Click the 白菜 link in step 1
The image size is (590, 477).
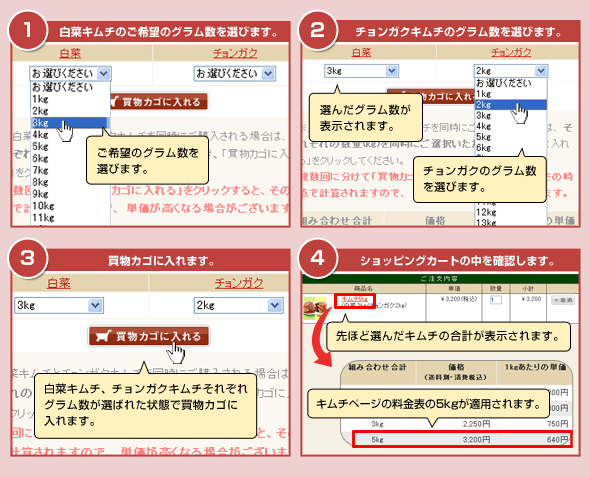70,53
